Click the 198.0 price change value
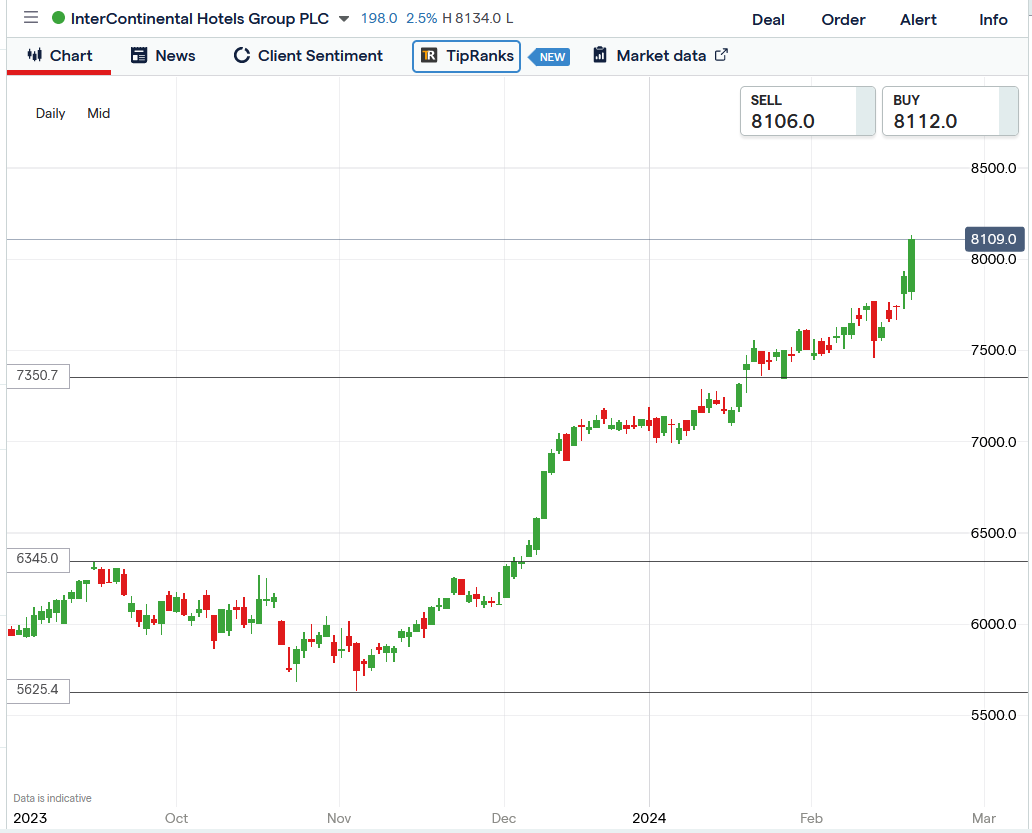This screenshot has height=833, width=1032. tap(379, 18)
